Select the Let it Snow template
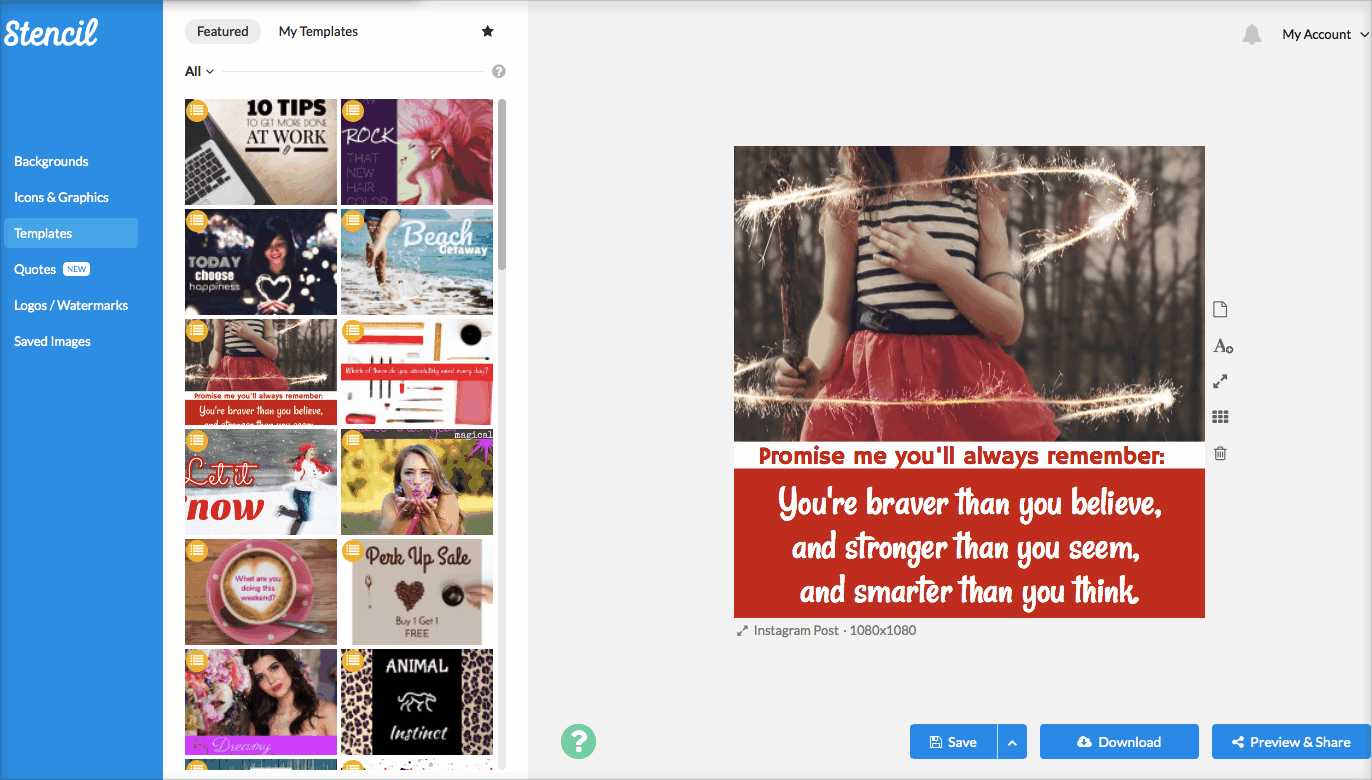1372x780 pixels. pos(261,482)
